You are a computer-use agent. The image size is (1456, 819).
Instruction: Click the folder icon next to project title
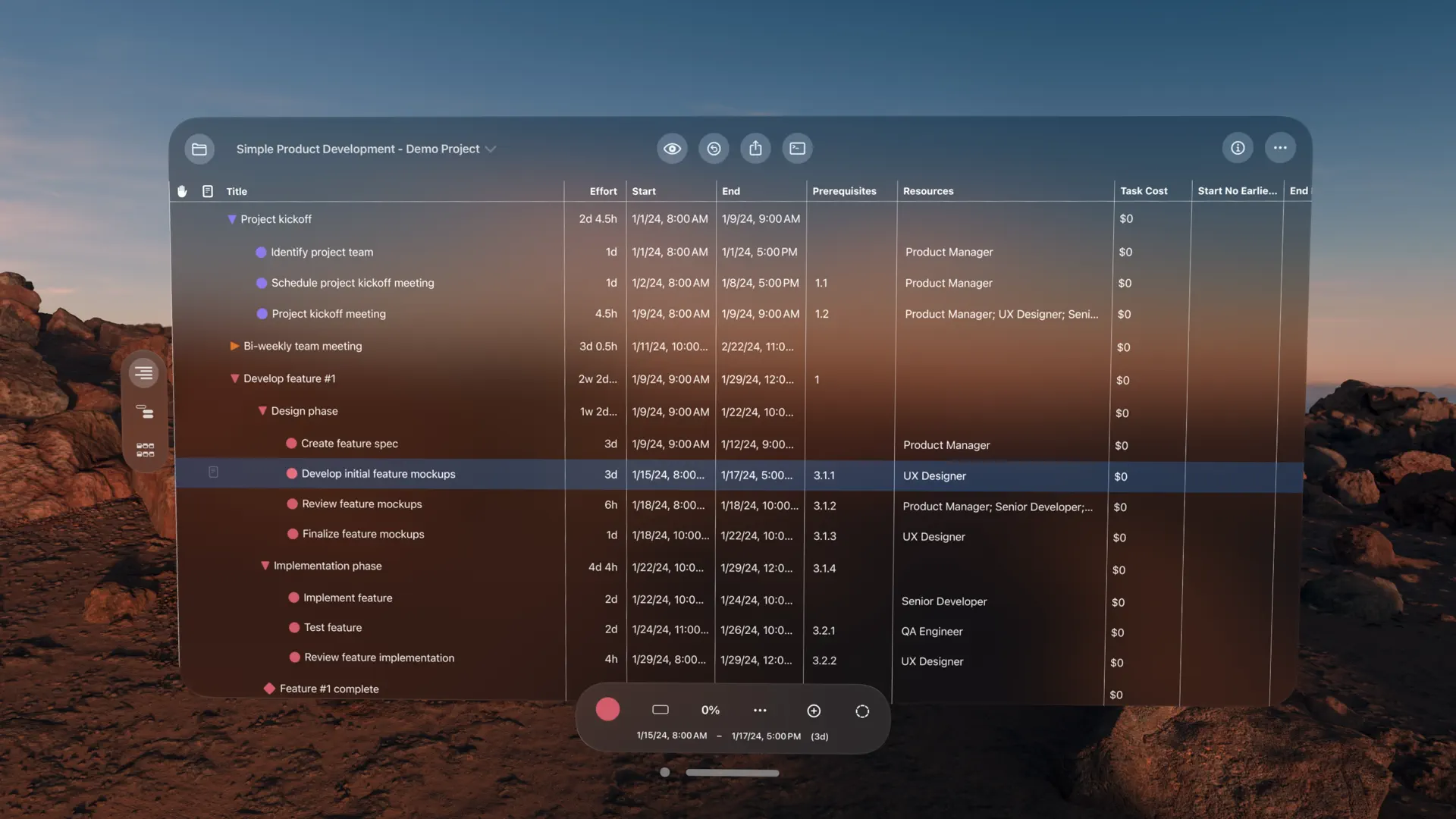point(199,149)
